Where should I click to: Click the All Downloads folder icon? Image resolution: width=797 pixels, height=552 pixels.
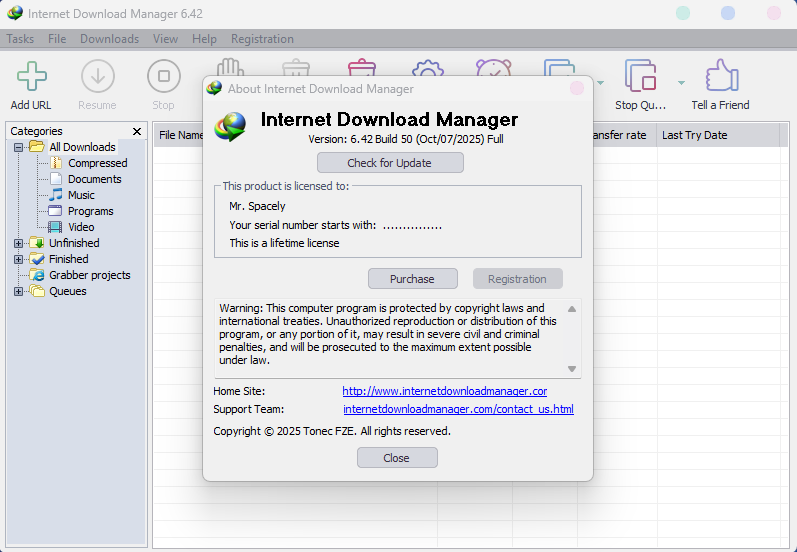[37, 146]
